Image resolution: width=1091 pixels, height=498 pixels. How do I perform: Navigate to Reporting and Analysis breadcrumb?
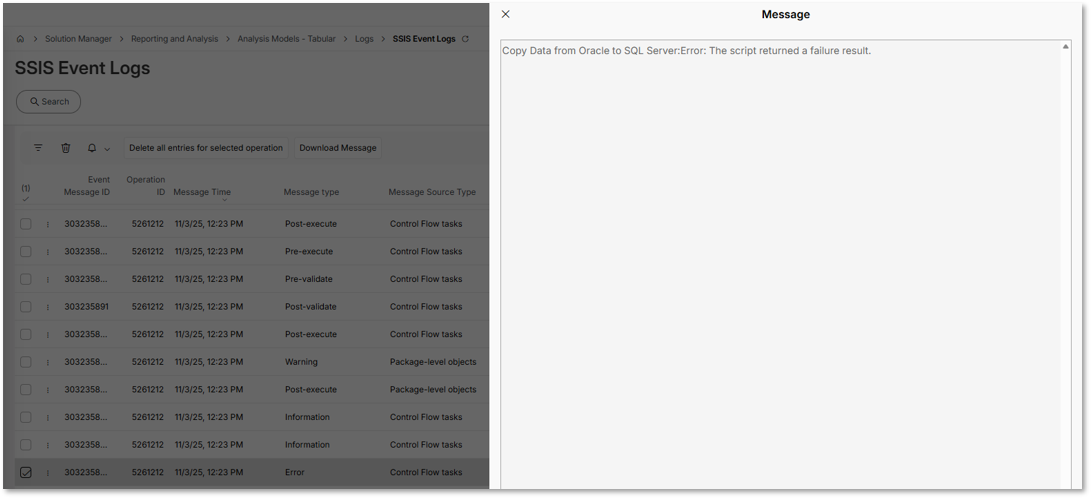tap(175, 39)
